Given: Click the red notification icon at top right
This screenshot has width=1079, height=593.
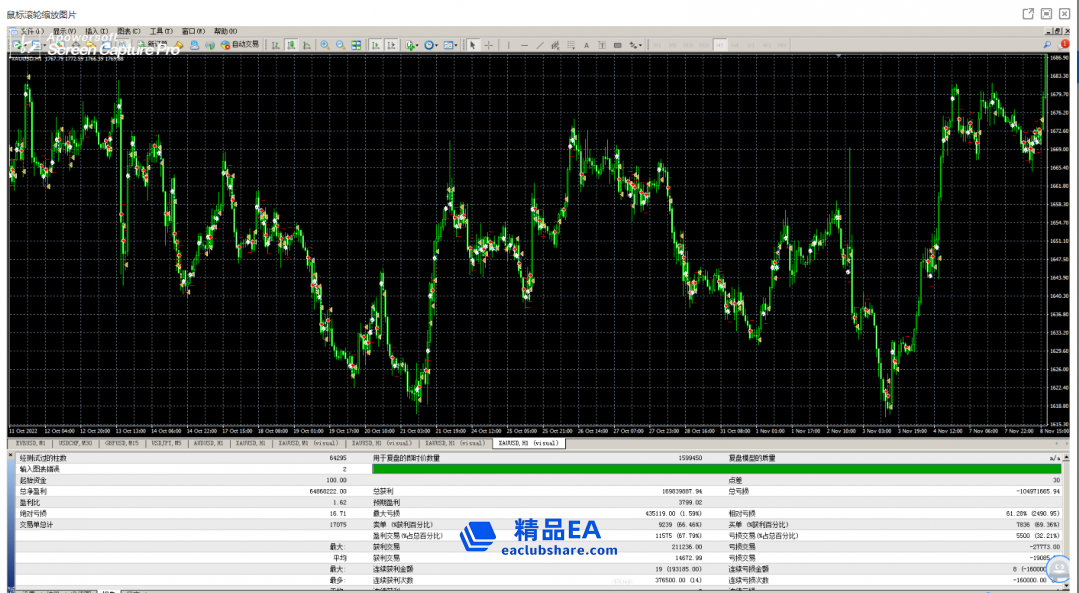Looking at the screenshot, I should 1065,45.
